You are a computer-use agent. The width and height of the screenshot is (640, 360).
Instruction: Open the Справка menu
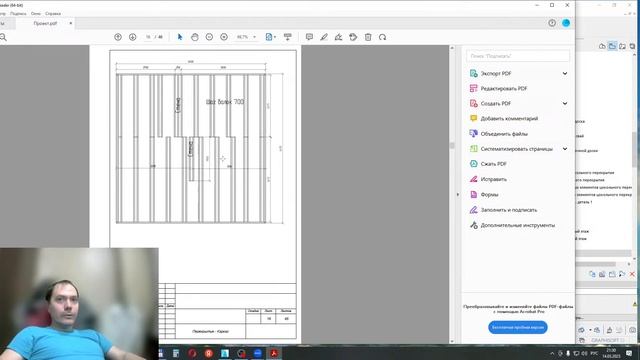click(x=53, y=13)
